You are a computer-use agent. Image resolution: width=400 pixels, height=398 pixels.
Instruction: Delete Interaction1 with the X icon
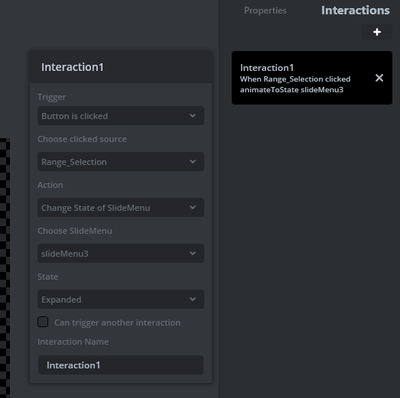(379, 78)
